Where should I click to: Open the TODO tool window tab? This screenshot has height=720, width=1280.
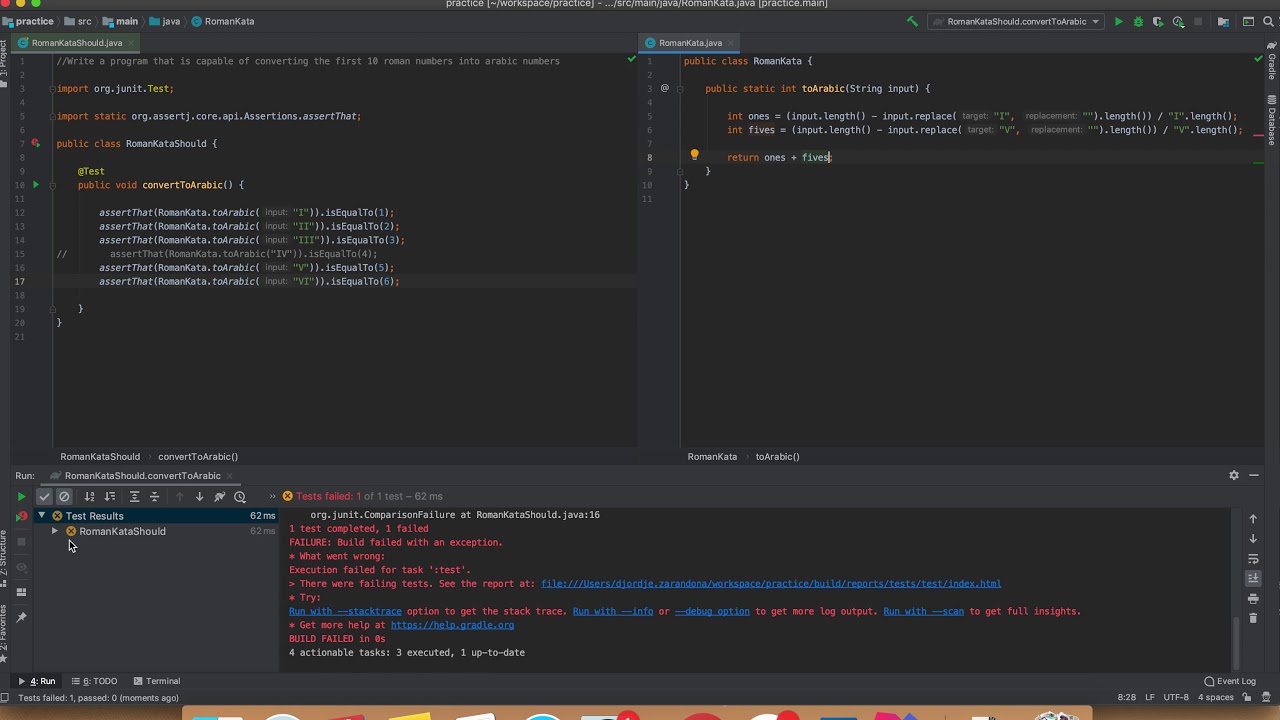(94, 681)
